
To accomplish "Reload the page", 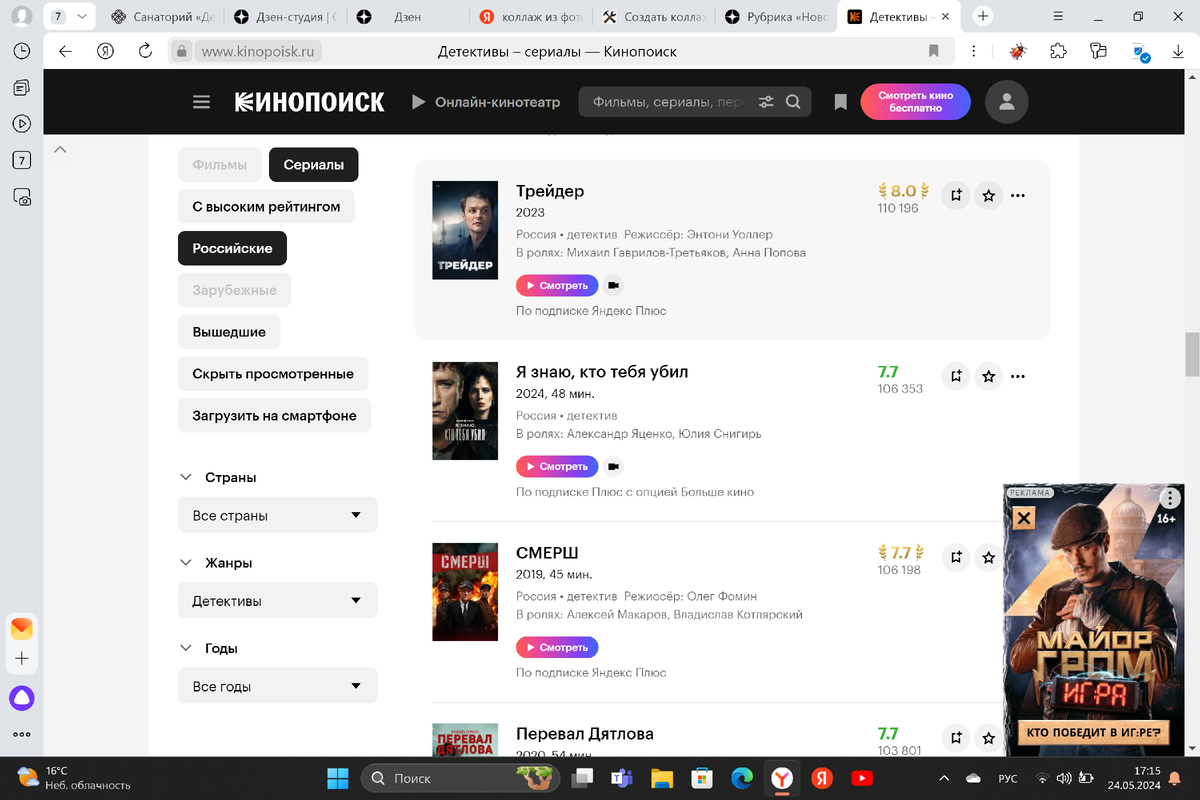I will 145,51.
